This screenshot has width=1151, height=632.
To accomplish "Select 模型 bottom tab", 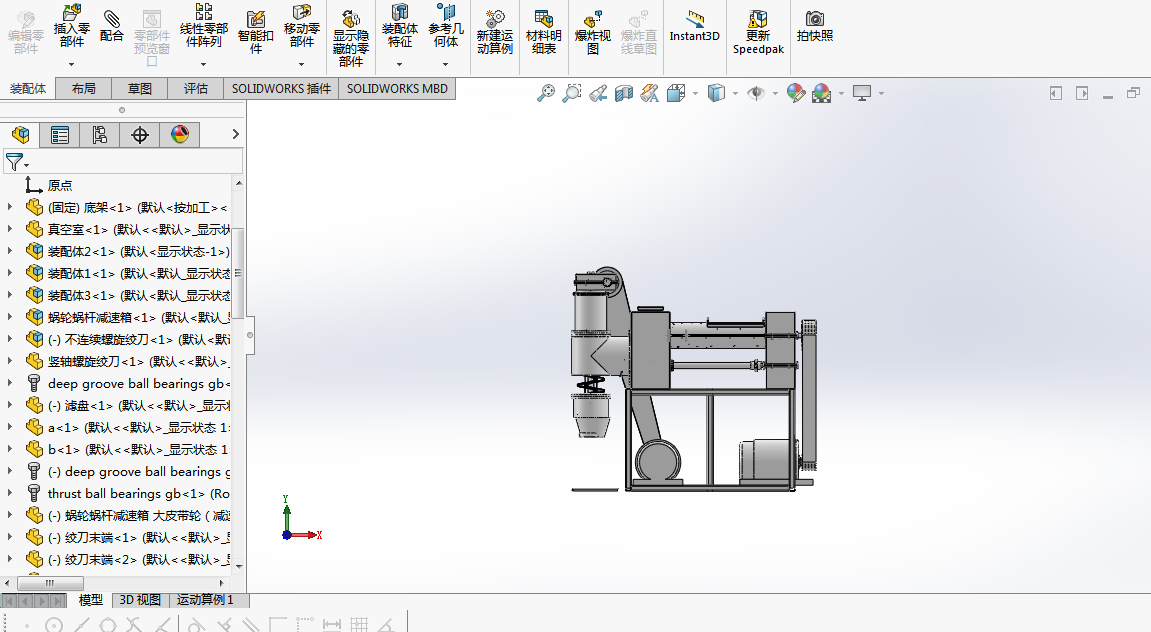I will [x=91, y=600].
